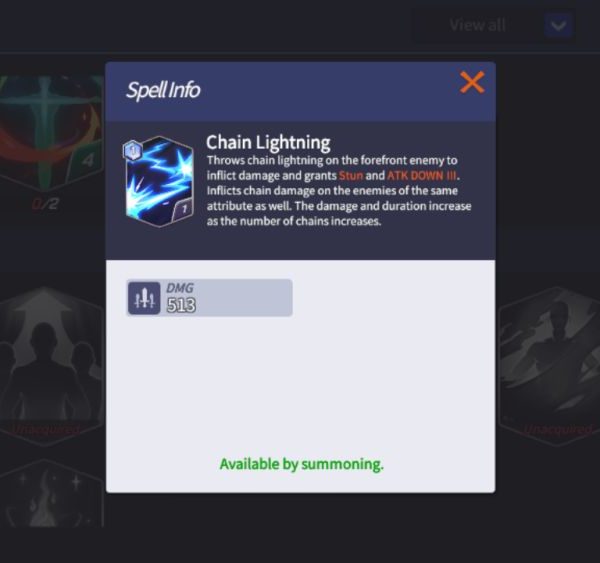Screen dimensions: 600x563
Task: Expand the dropdown chevron beside View all
Action: (x=558, y=25)
